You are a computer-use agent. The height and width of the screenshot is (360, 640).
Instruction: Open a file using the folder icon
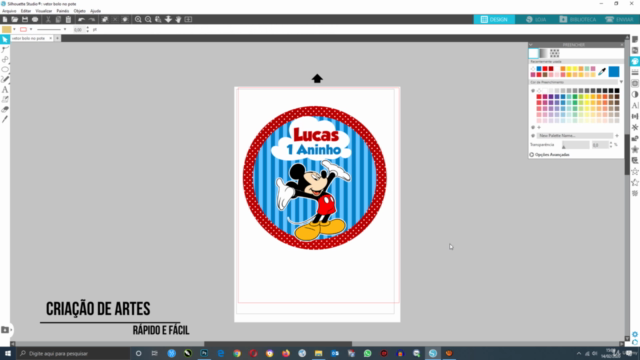pos(15,19)
